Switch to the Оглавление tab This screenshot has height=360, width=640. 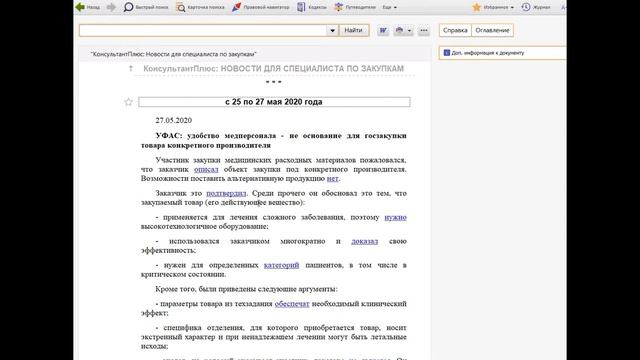click(x=492, y=30)
